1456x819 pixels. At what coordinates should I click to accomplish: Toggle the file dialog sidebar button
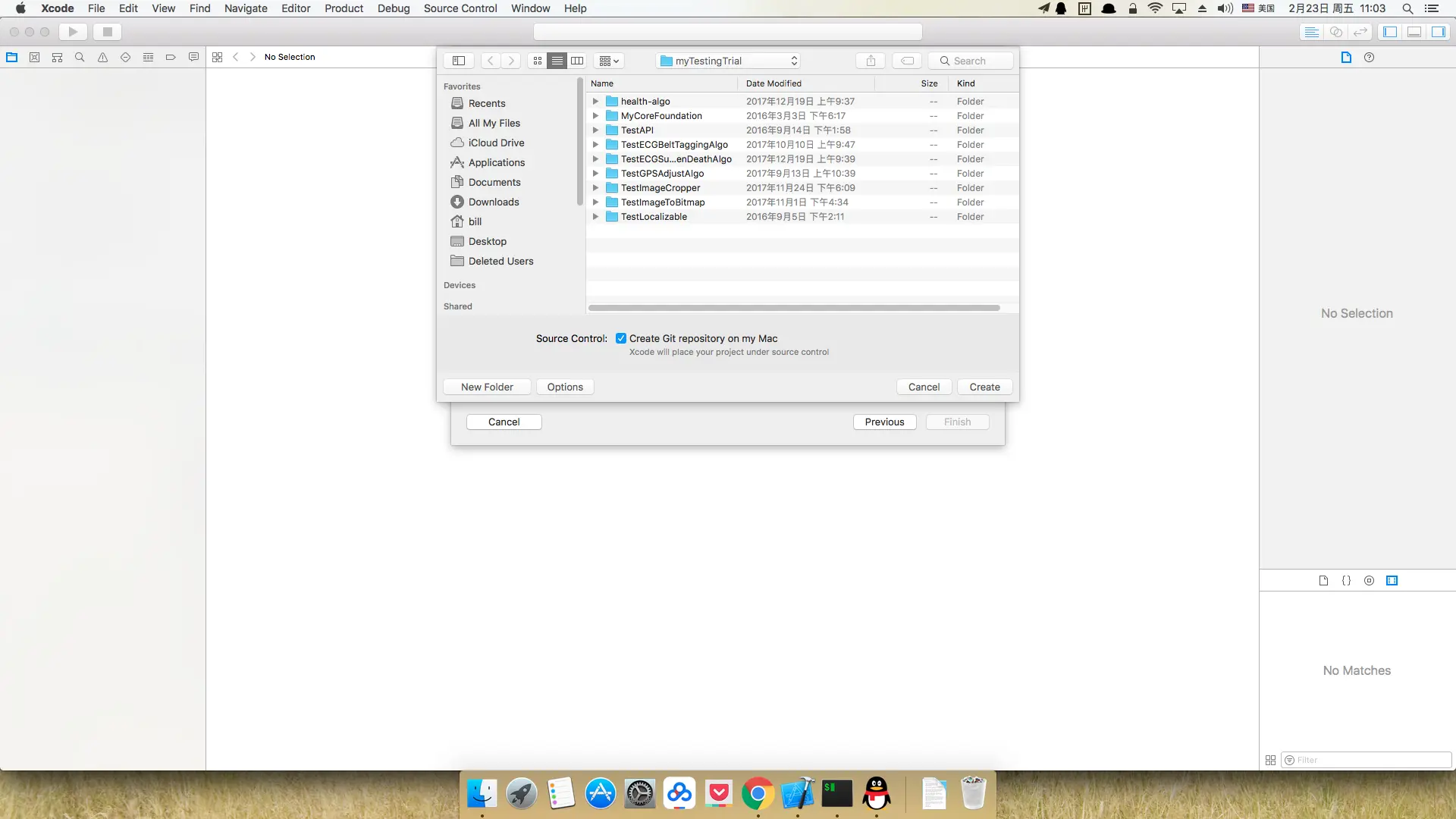pos(459,61)
